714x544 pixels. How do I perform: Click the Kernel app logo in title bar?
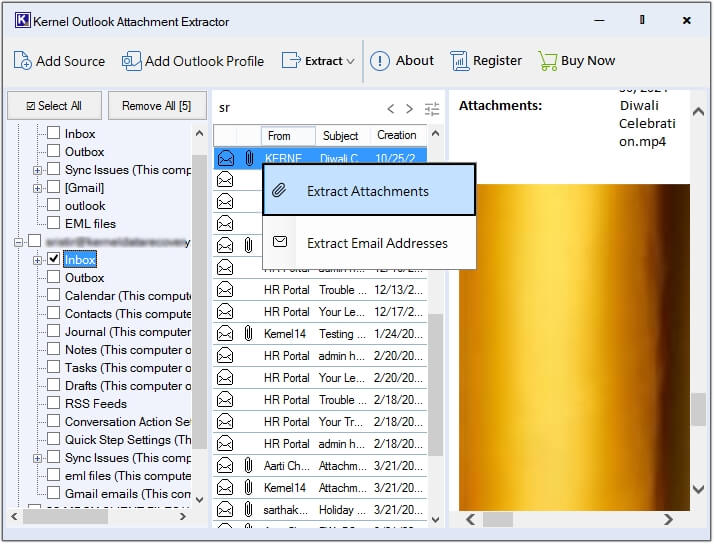click(22, 20)
